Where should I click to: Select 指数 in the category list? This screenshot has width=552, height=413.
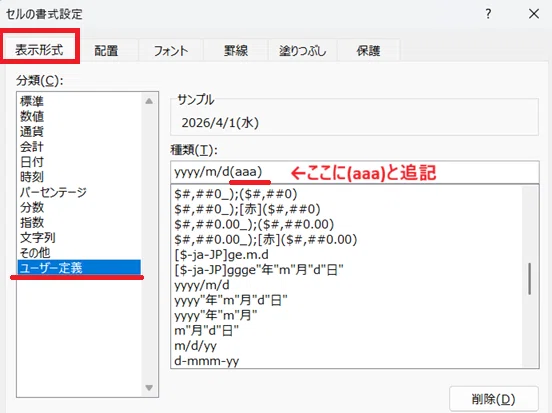[x=80, y=223]
